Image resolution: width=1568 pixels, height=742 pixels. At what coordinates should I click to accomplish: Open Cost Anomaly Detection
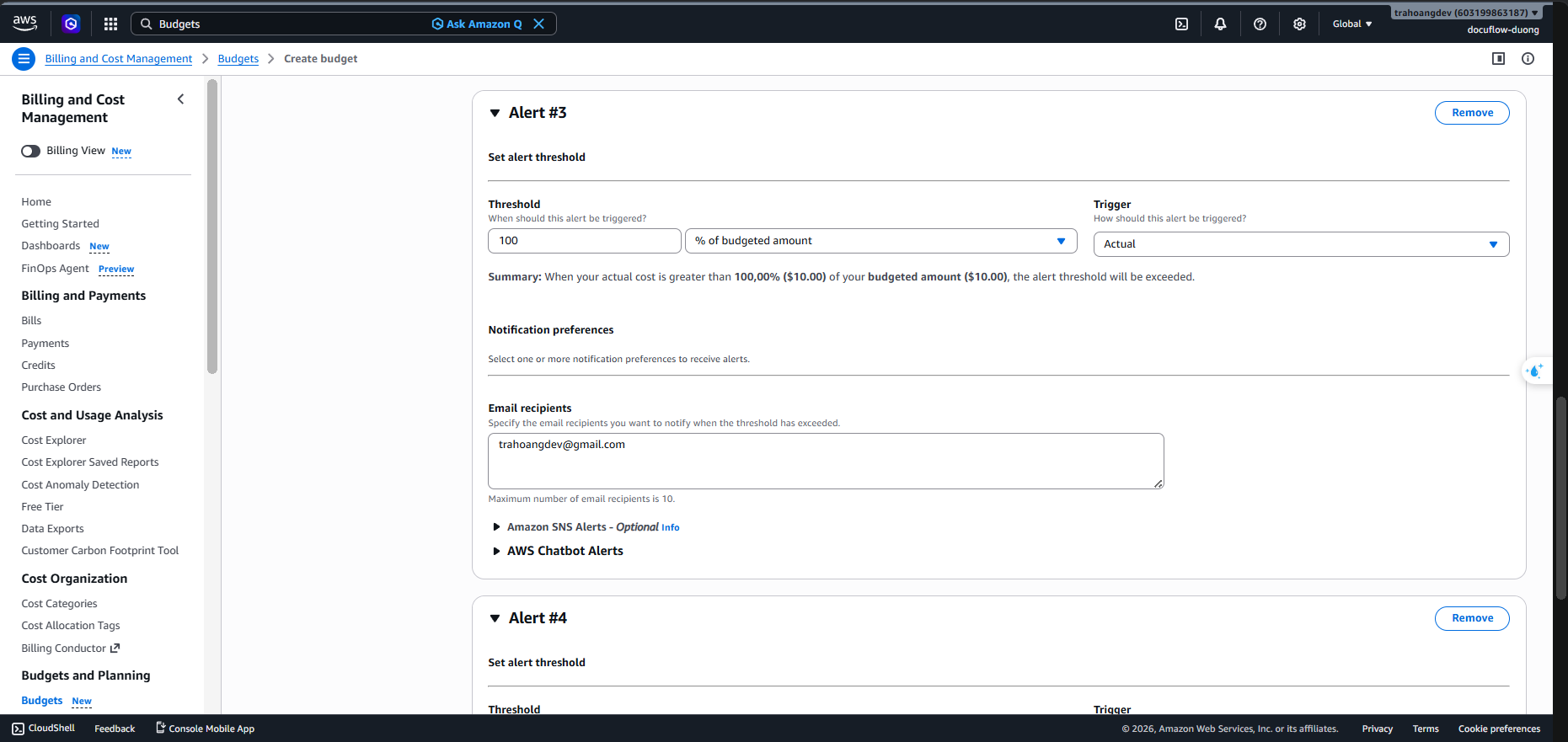pyautogui.click(x=80, y=485)
